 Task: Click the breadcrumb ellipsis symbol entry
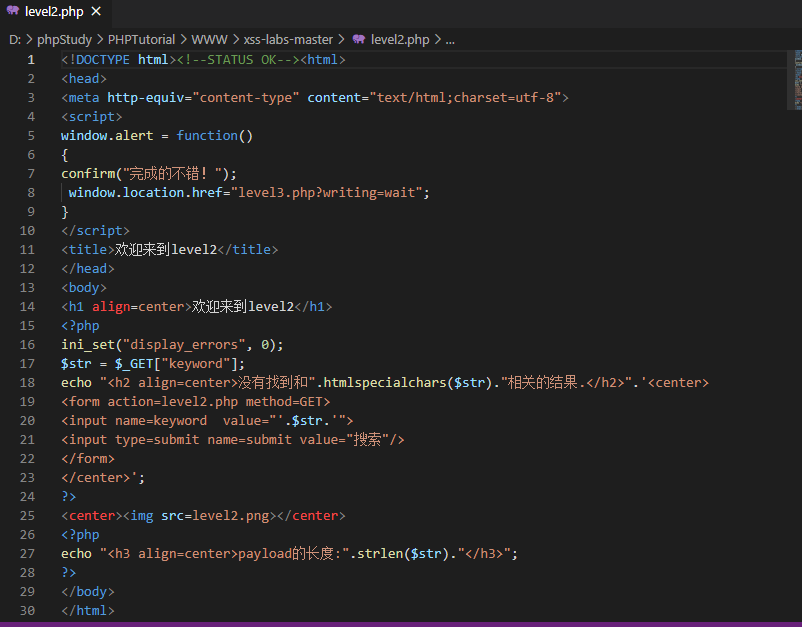[x=450, y=40]
